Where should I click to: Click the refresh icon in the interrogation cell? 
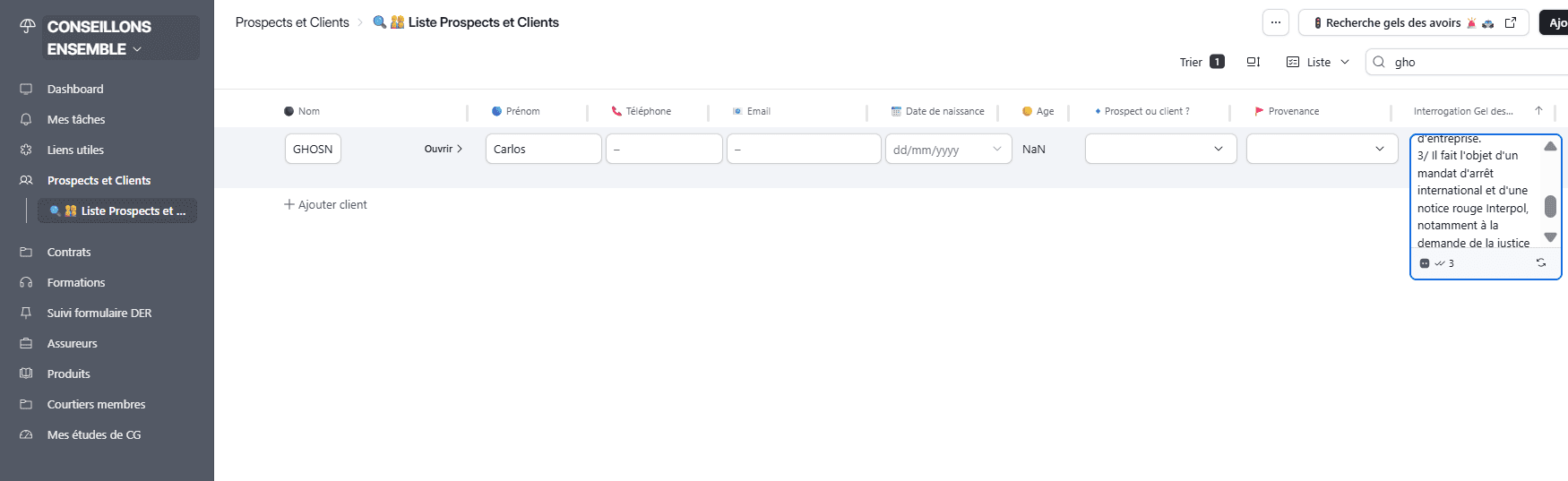(x=1540, y=263)
